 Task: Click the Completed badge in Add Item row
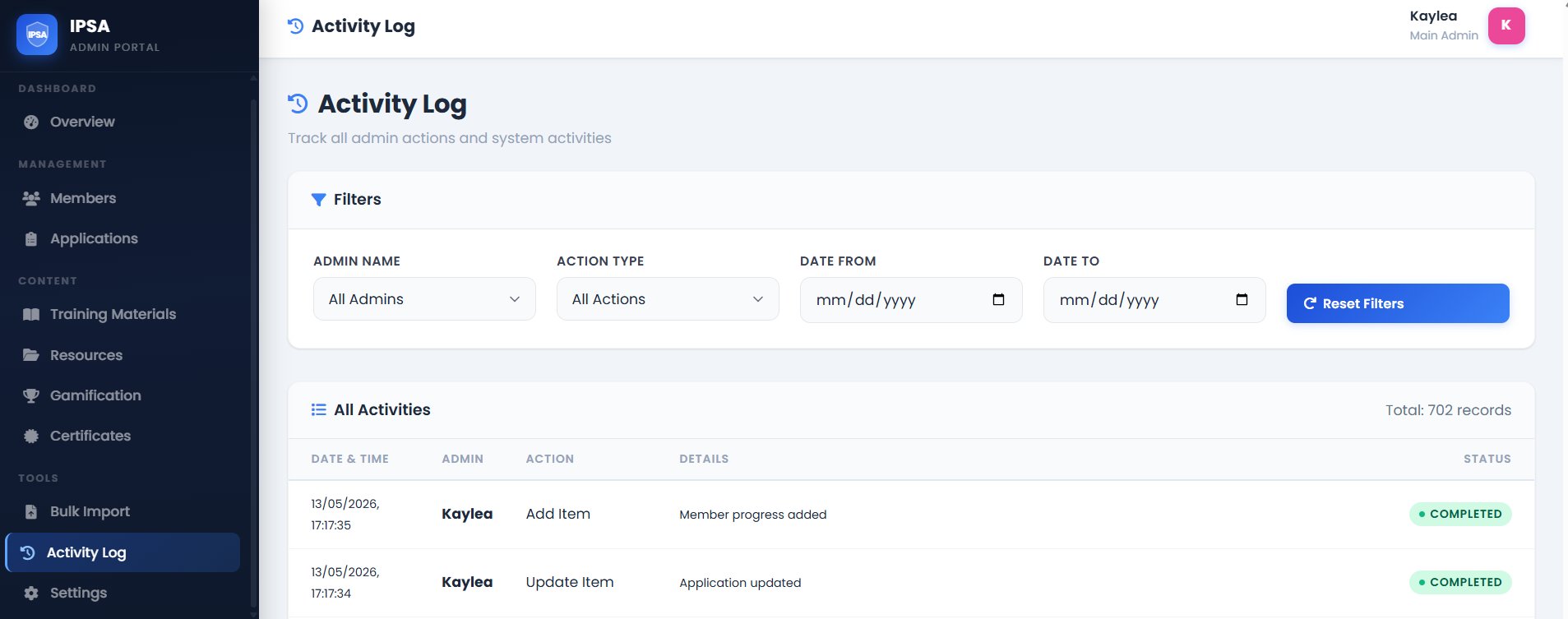click(1460, 514)
